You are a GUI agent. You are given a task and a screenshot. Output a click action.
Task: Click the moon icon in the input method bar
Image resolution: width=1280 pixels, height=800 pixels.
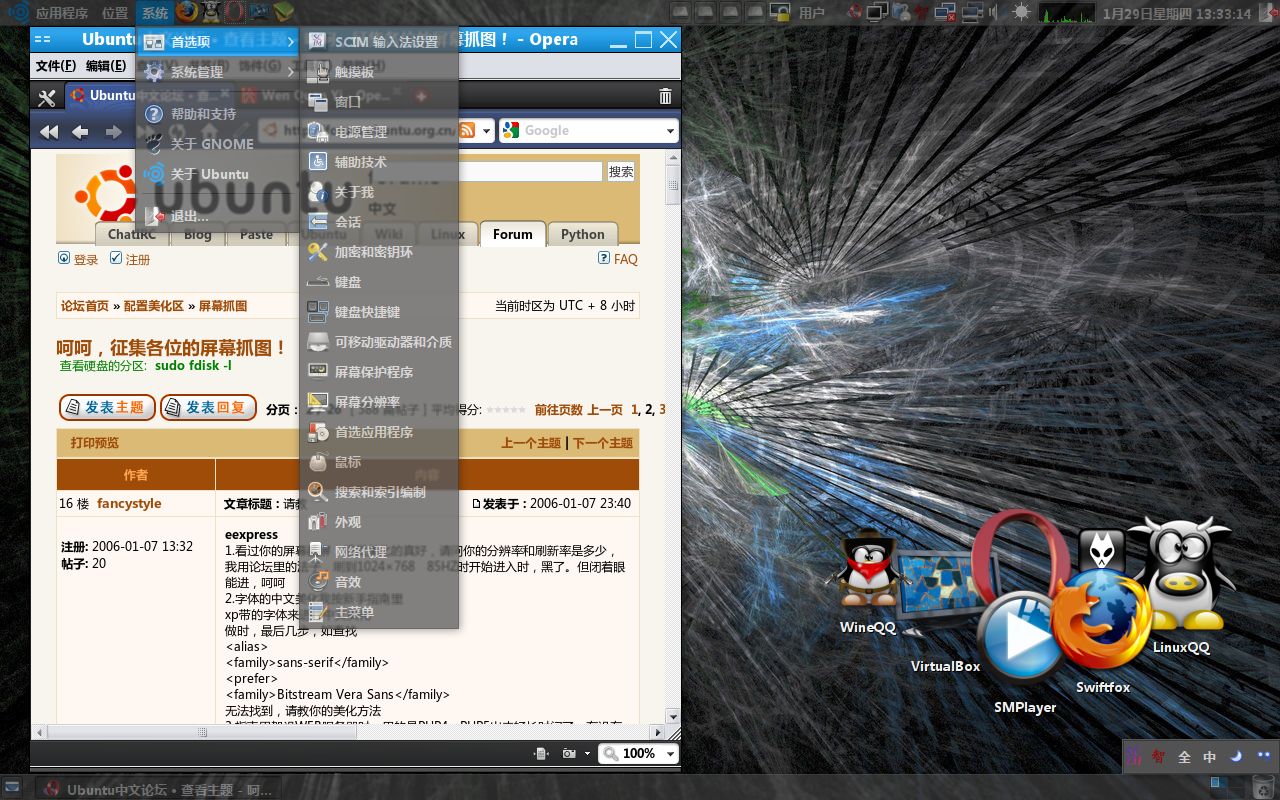[x=1236, y=757]
